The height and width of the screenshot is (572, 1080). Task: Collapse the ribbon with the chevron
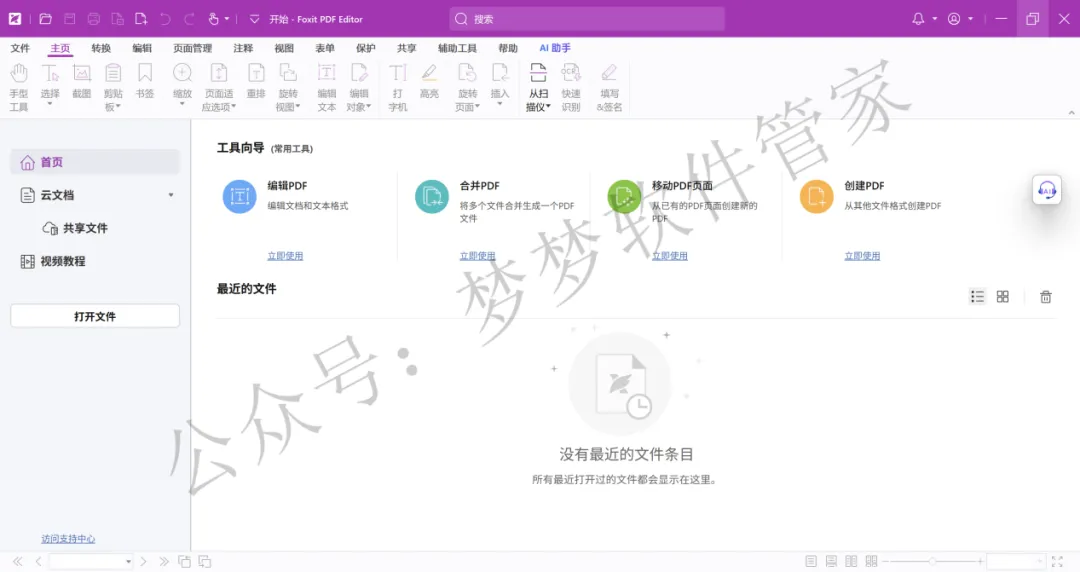[1071, 112]
